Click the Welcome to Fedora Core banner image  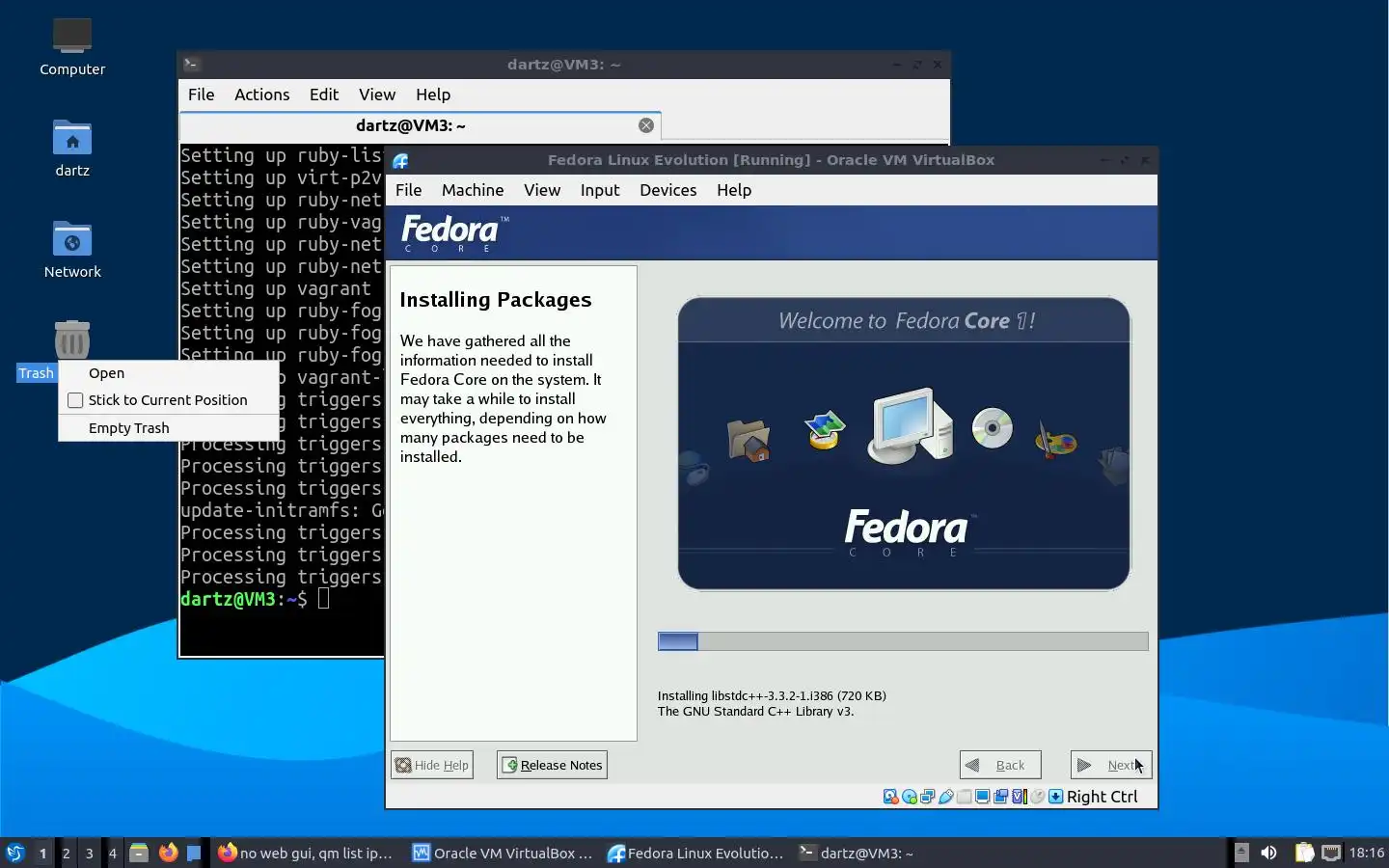[x=904, y=444]
